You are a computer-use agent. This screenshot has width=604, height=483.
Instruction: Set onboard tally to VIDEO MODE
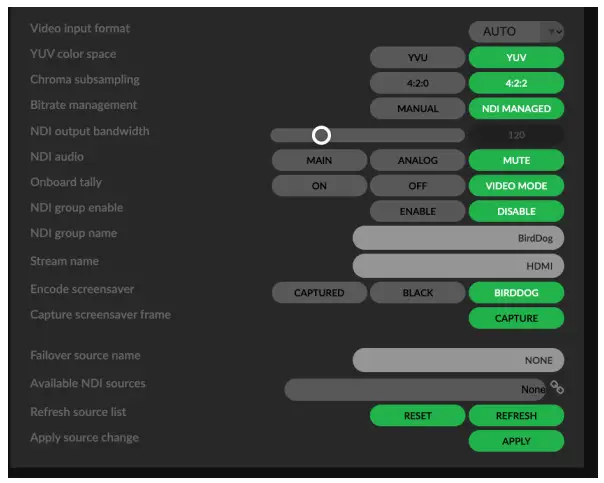click(516, 186)
